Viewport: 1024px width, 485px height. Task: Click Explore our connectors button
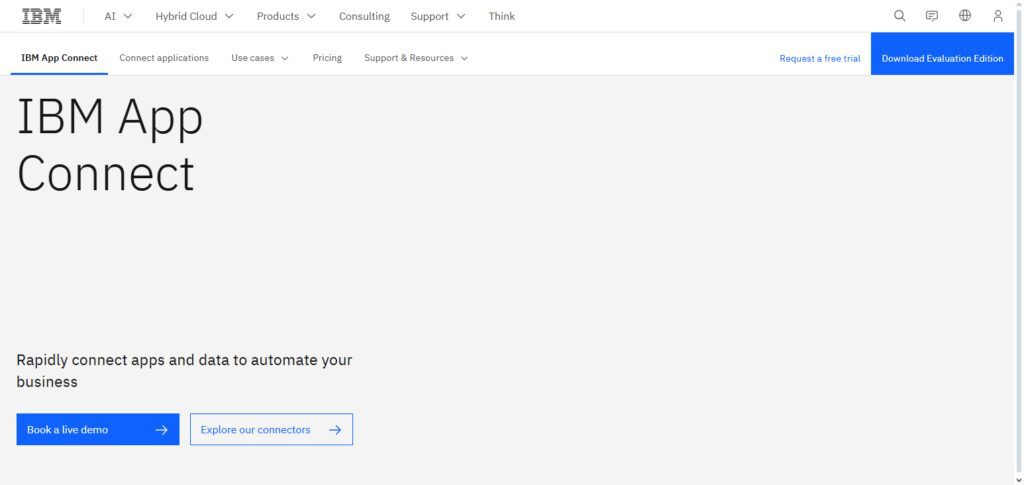[272, 430]
